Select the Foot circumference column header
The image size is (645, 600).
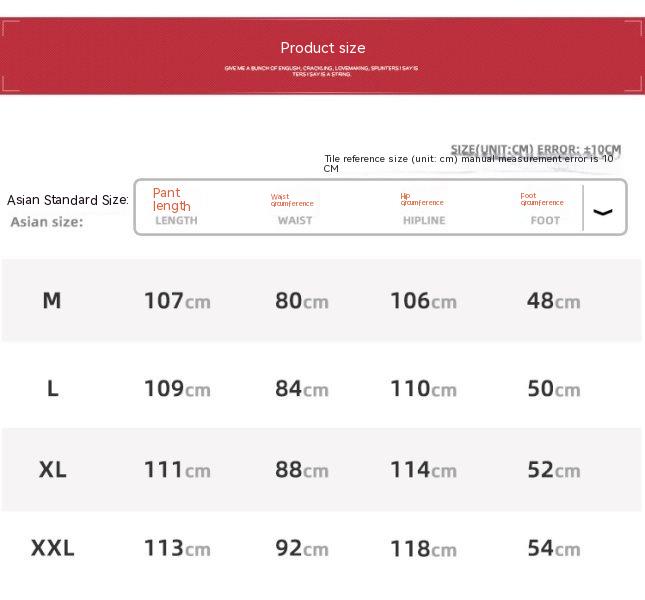pyautogui.click(x=542, y=199)
